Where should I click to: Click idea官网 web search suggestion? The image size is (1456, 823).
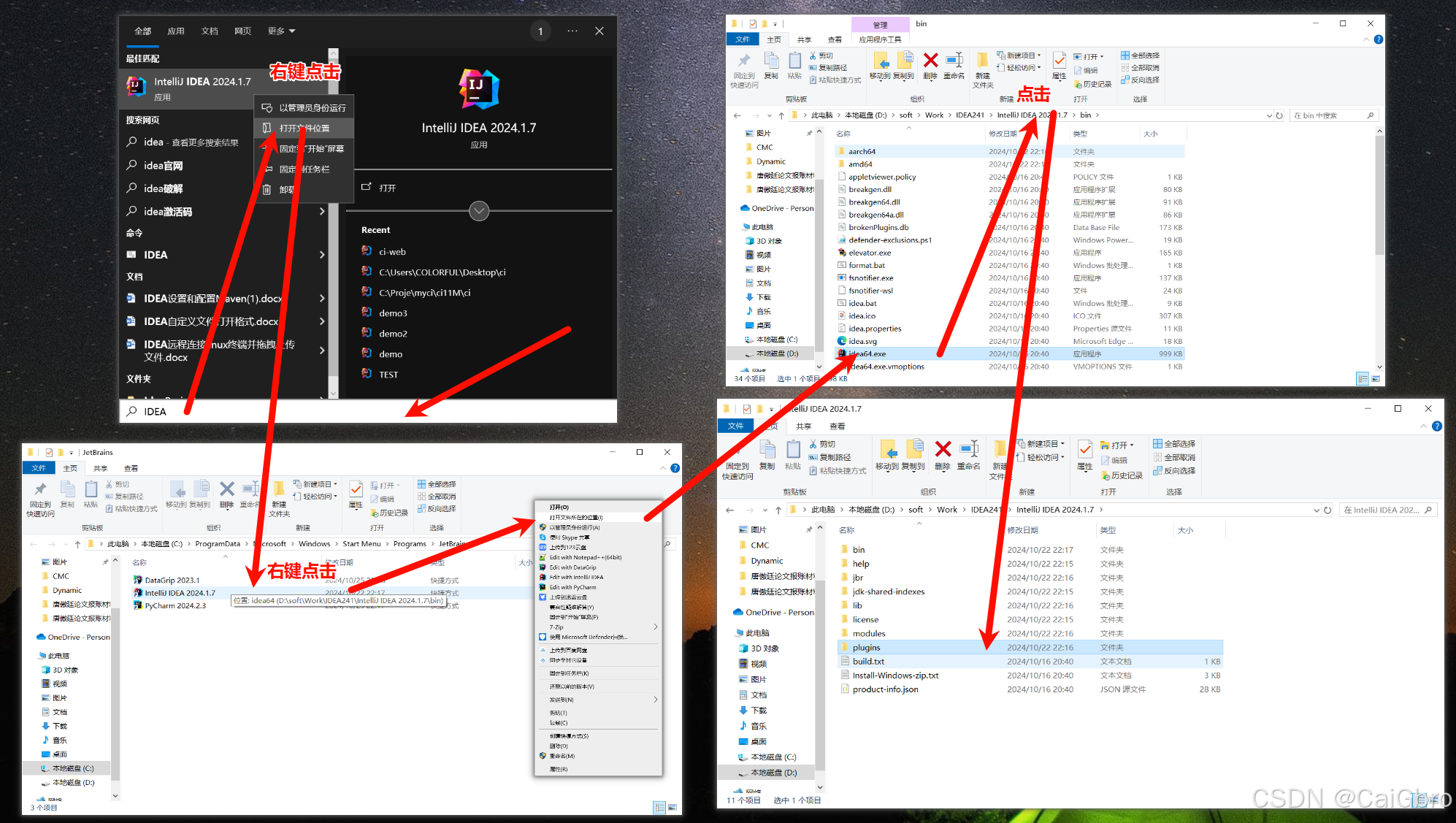164,166
